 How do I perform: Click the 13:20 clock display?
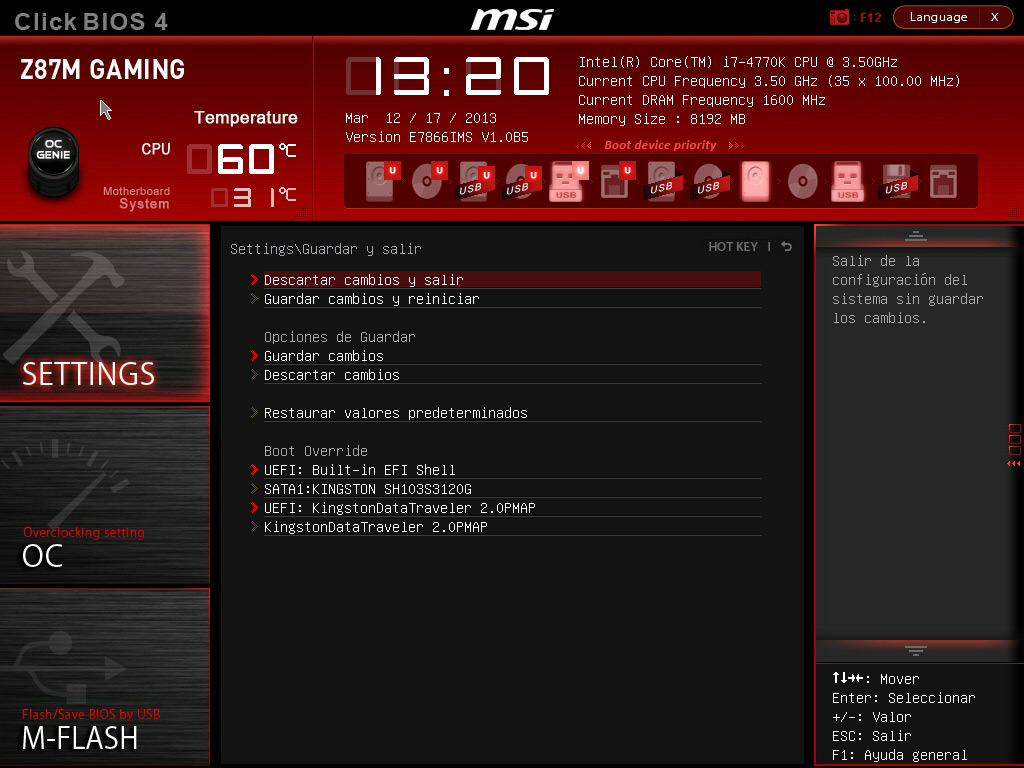tap(448, 76)
